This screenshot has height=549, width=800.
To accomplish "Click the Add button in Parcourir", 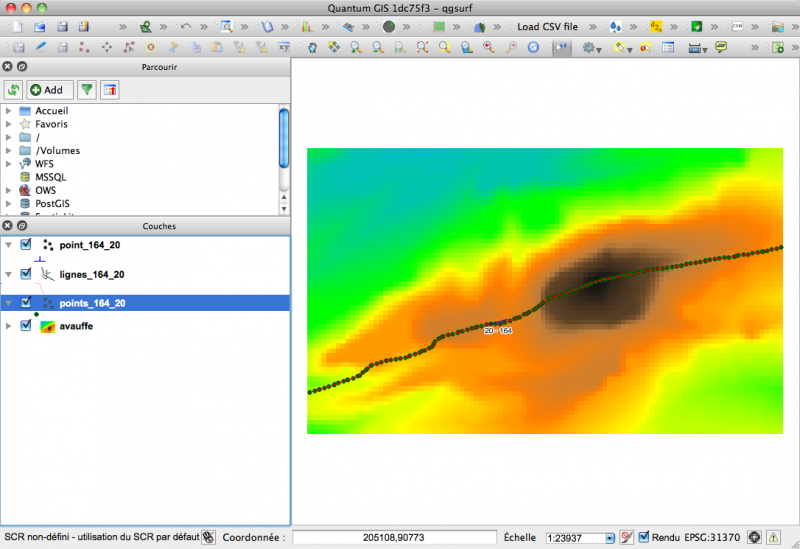I will pyautogui.click(x=46, y=90).
